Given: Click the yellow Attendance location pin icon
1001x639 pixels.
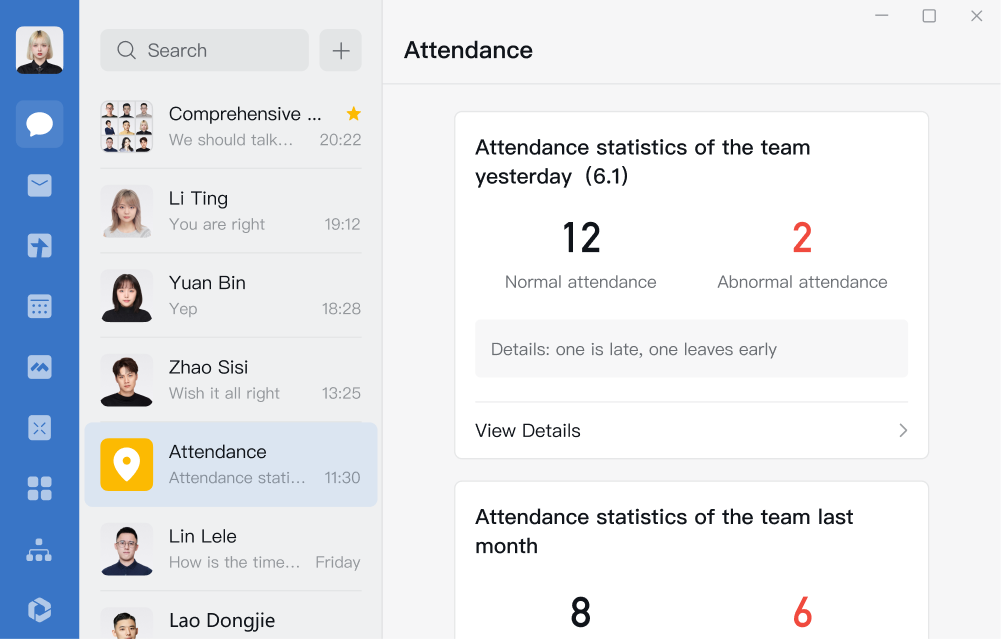Looking at the screenshot, I should (127, 464).
